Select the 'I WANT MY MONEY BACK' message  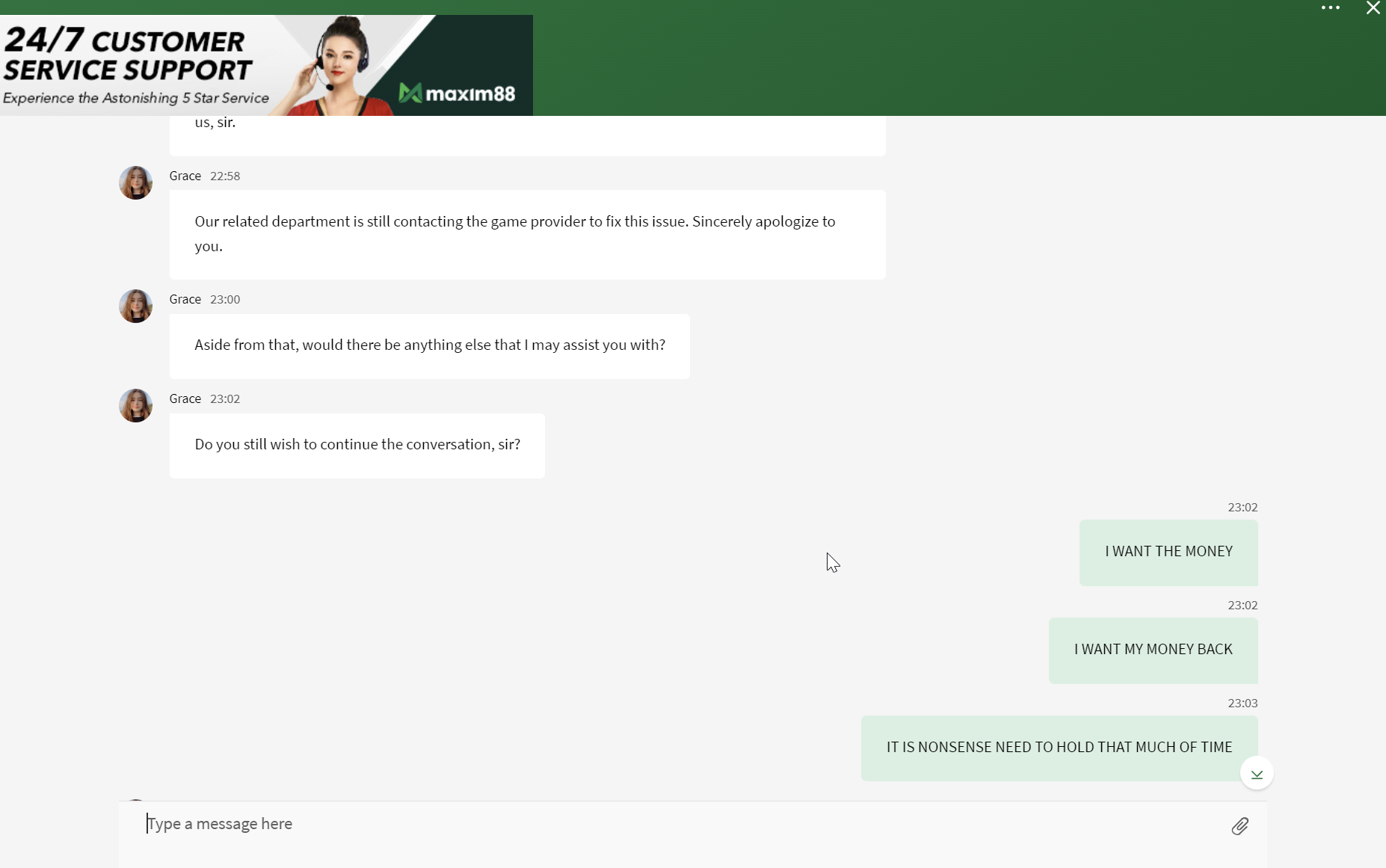(x=1153, y=650)
